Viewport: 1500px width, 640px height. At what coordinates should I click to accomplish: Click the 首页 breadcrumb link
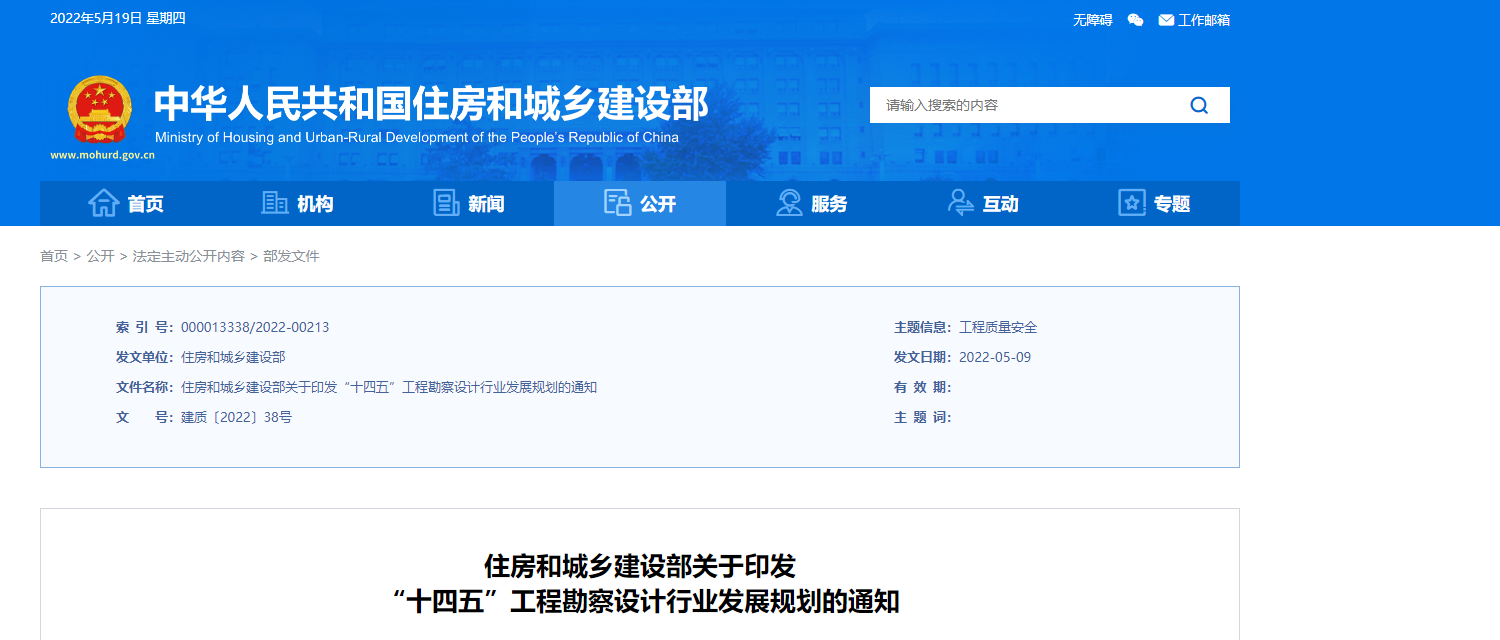point(53,256)
